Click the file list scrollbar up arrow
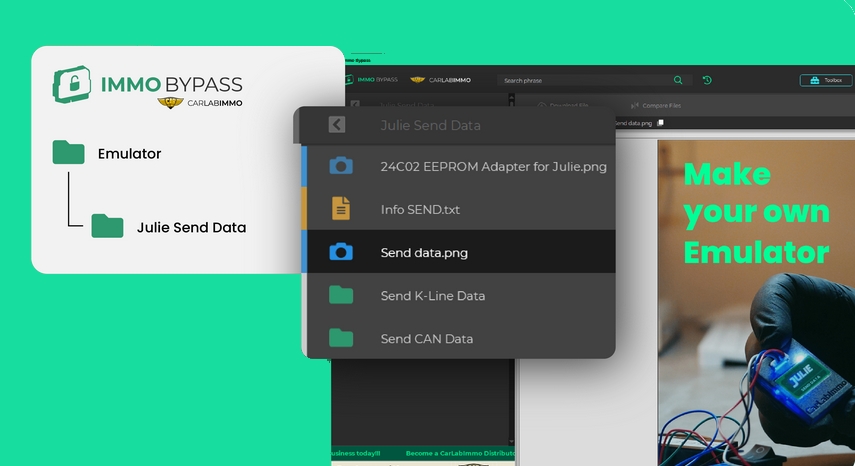 click(511, 98)
